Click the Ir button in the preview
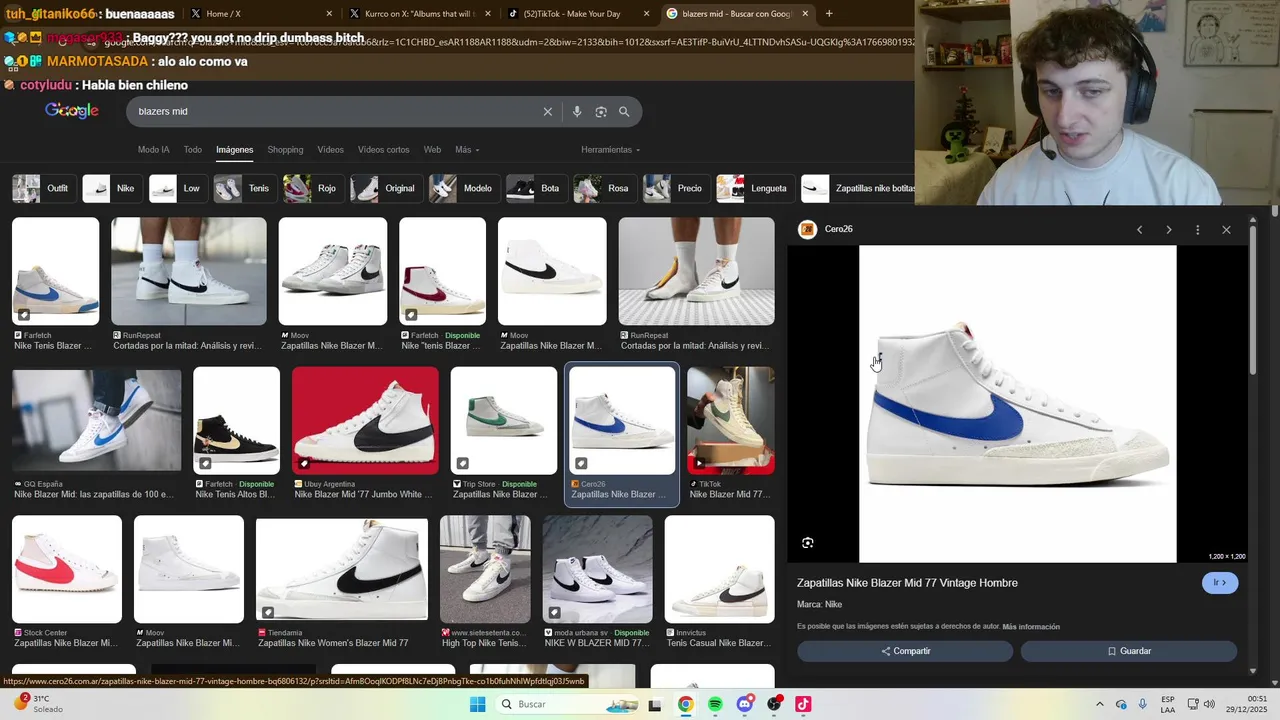The width and height of the screenshot is (1280, 720). [x=1220, y=583]
